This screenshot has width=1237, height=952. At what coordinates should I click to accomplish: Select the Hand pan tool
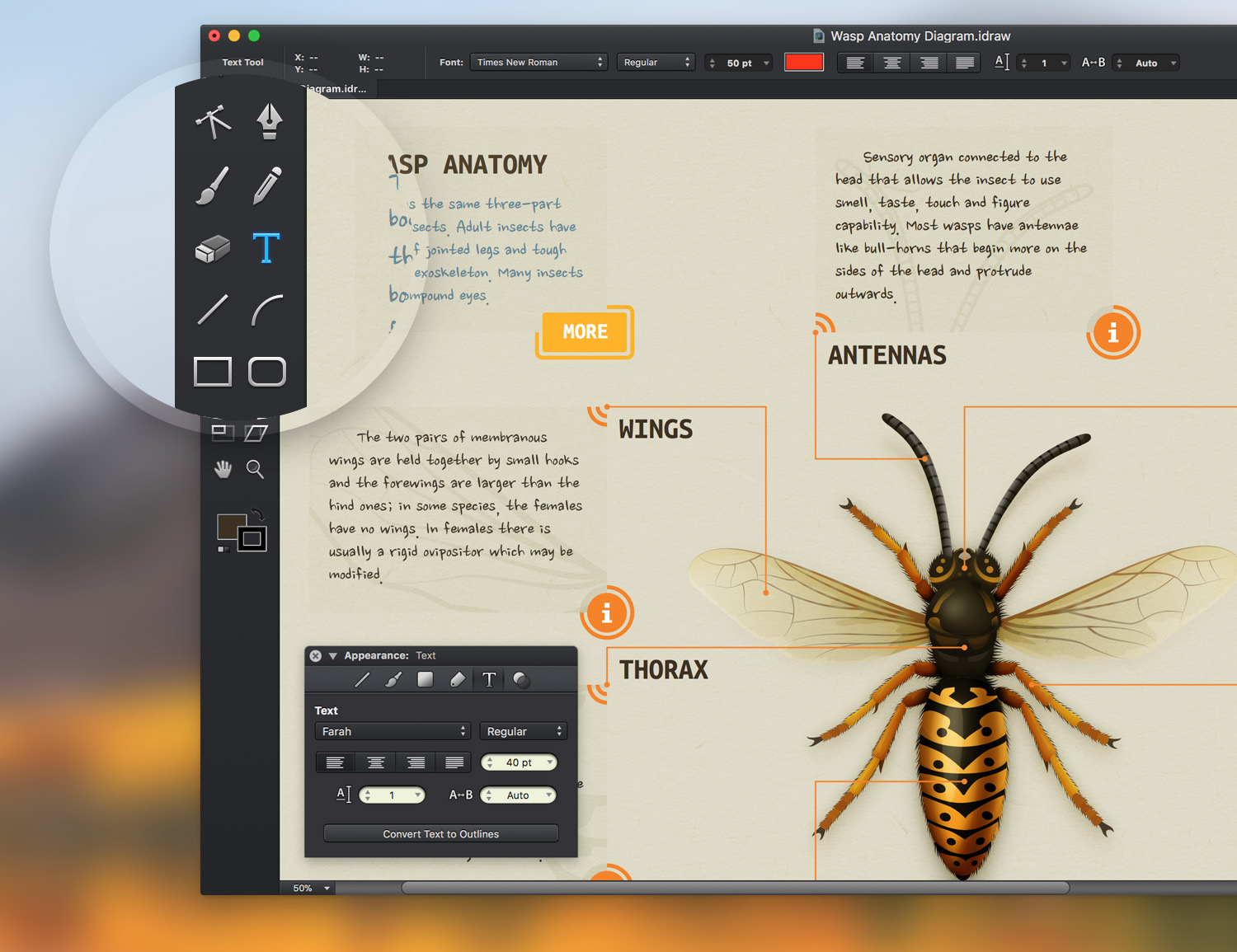(x=223, y=470)
